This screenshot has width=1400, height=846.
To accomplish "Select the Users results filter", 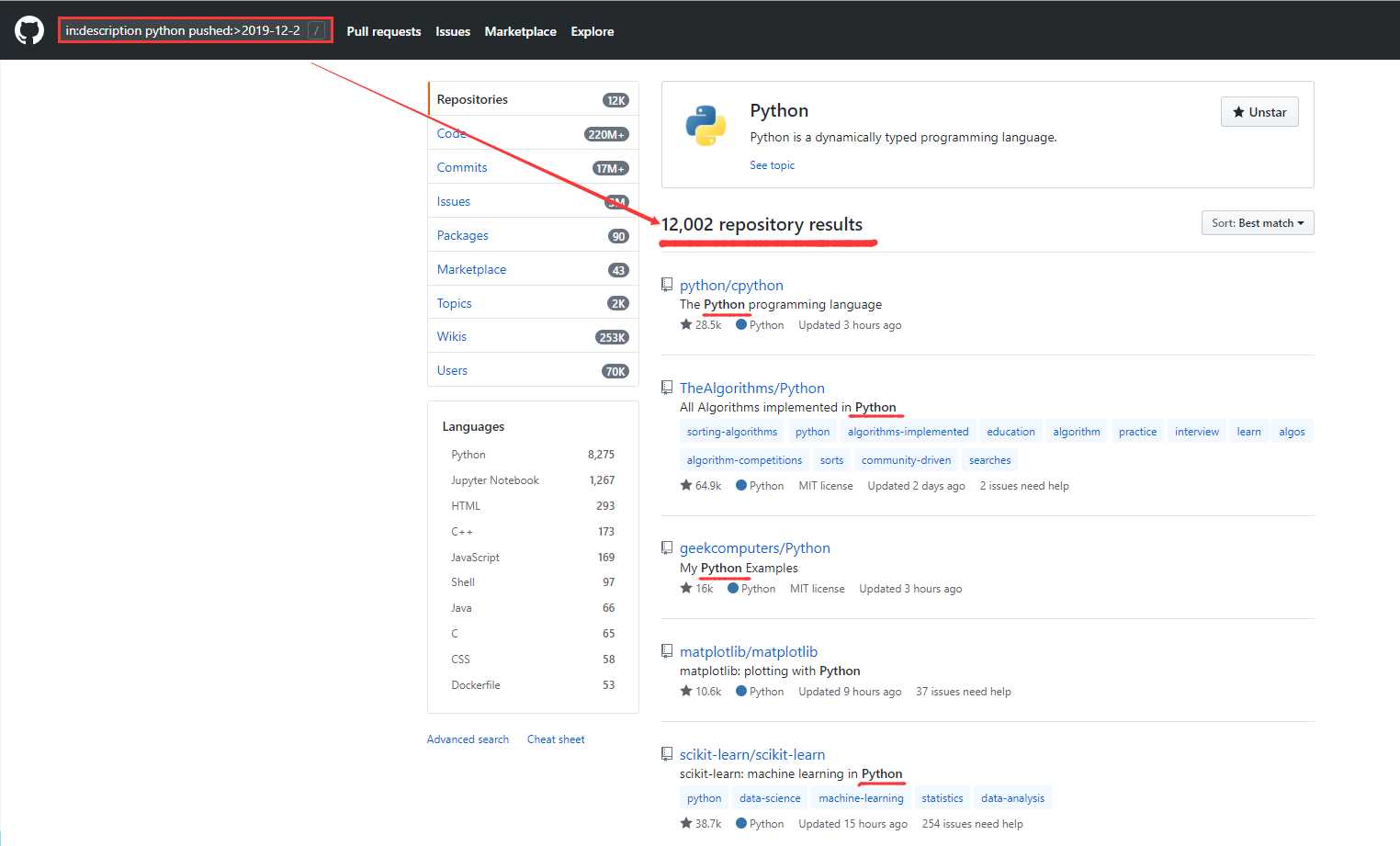I will (533, 370).
